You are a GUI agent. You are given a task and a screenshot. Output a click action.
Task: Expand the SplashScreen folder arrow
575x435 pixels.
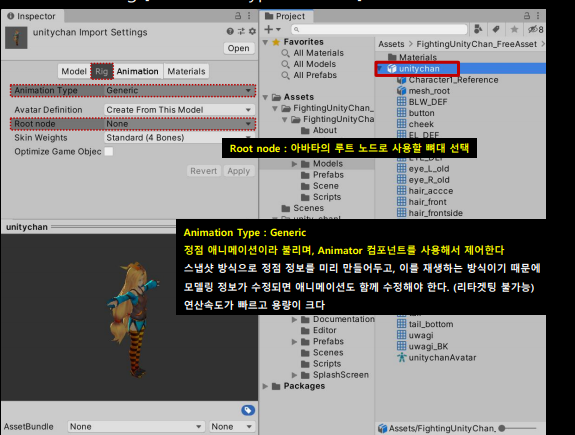[294, 375]
